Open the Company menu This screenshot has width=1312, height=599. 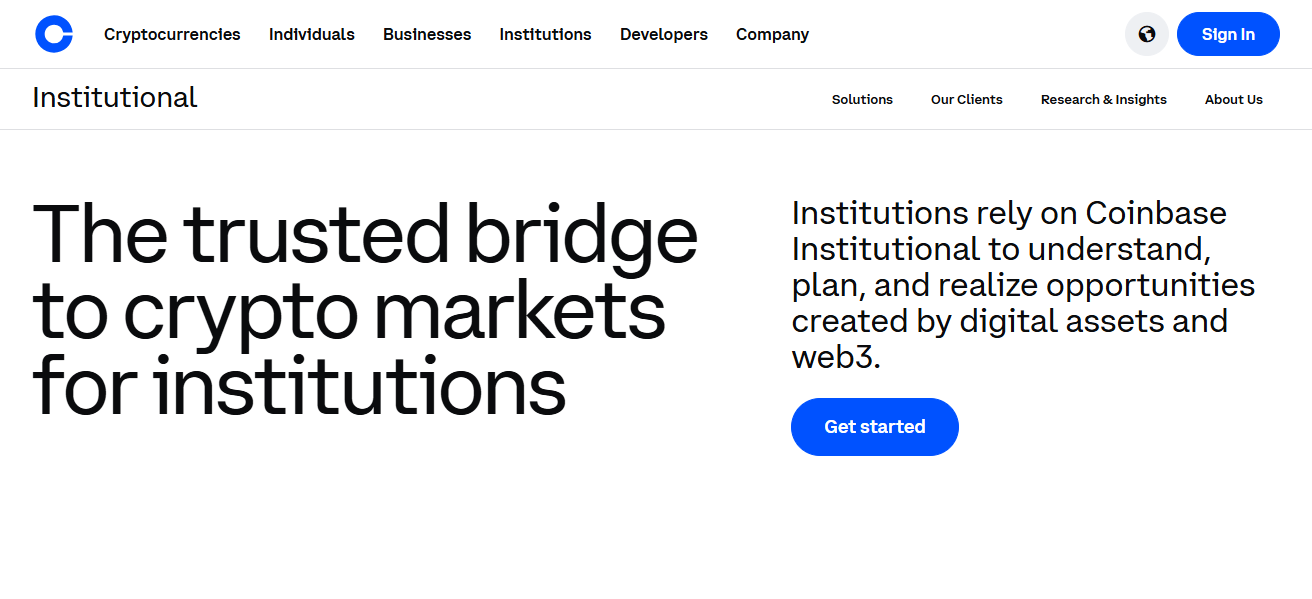tap(772, 34)
